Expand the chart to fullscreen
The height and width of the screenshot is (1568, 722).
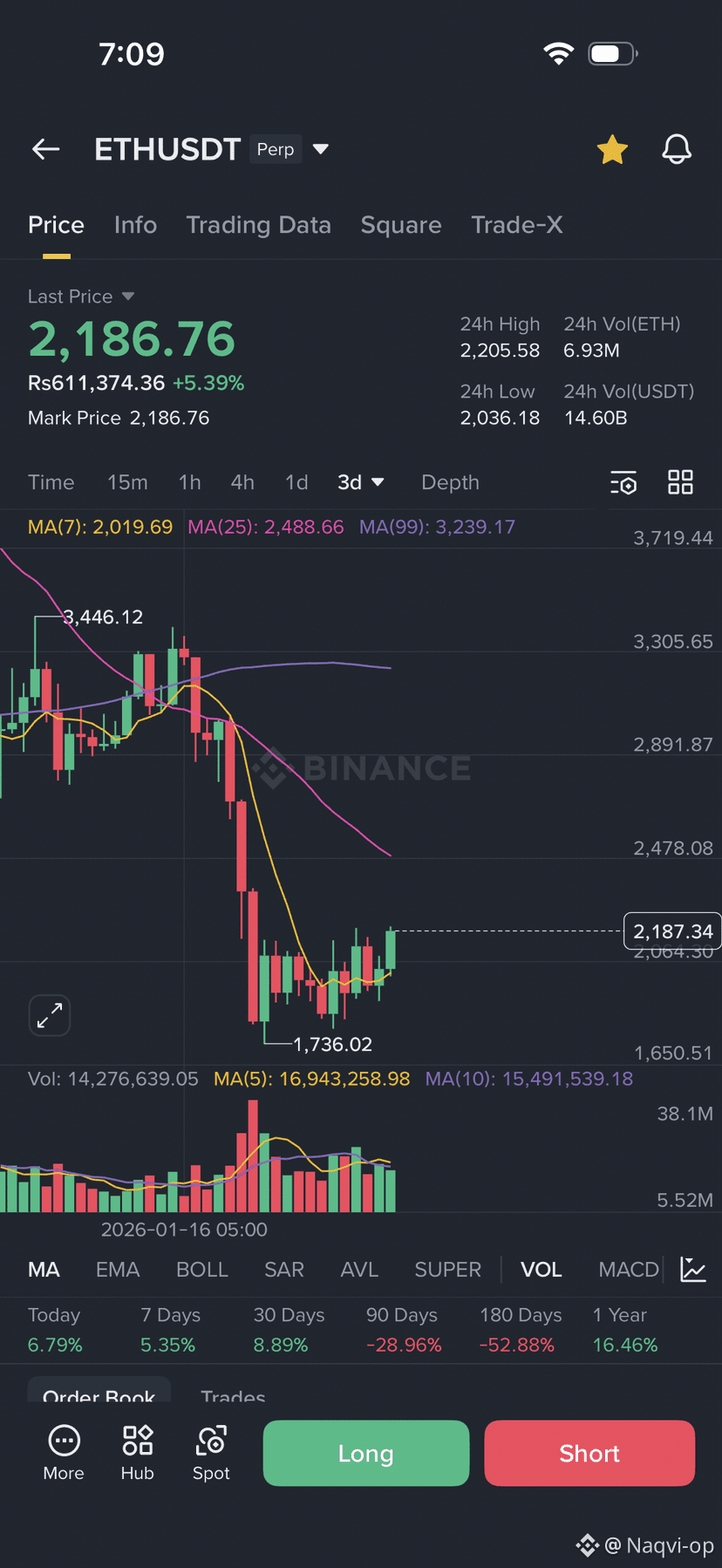pos(50,1015)
